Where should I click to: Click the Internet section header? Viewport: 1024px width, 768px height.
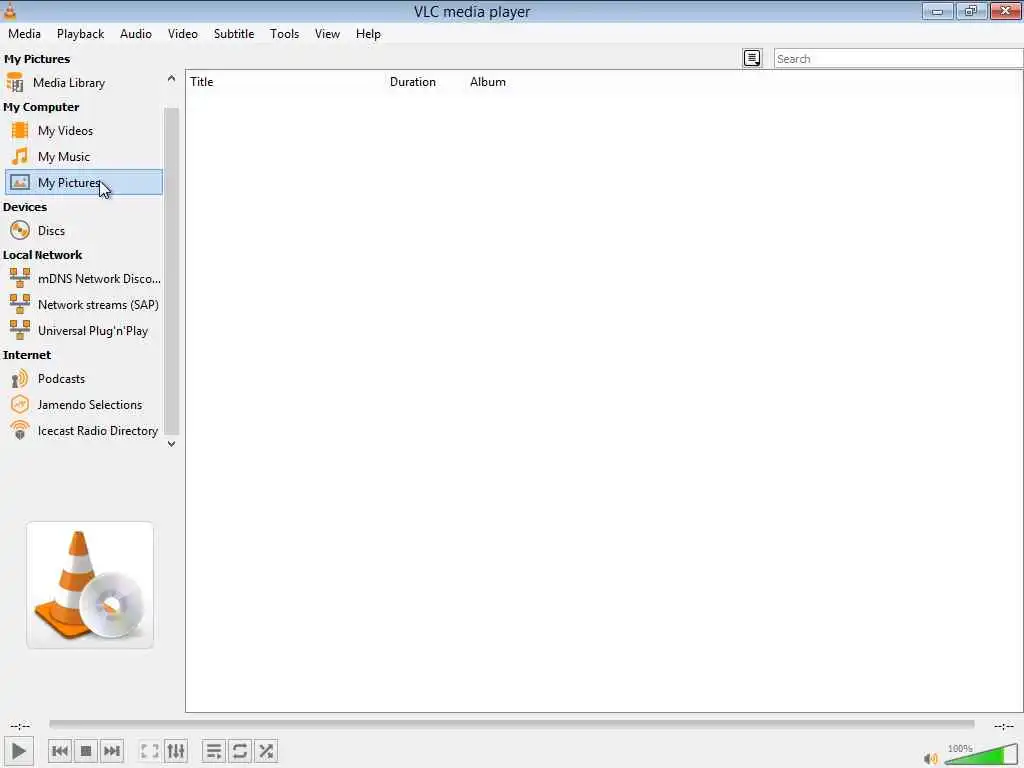pos(27,355)
